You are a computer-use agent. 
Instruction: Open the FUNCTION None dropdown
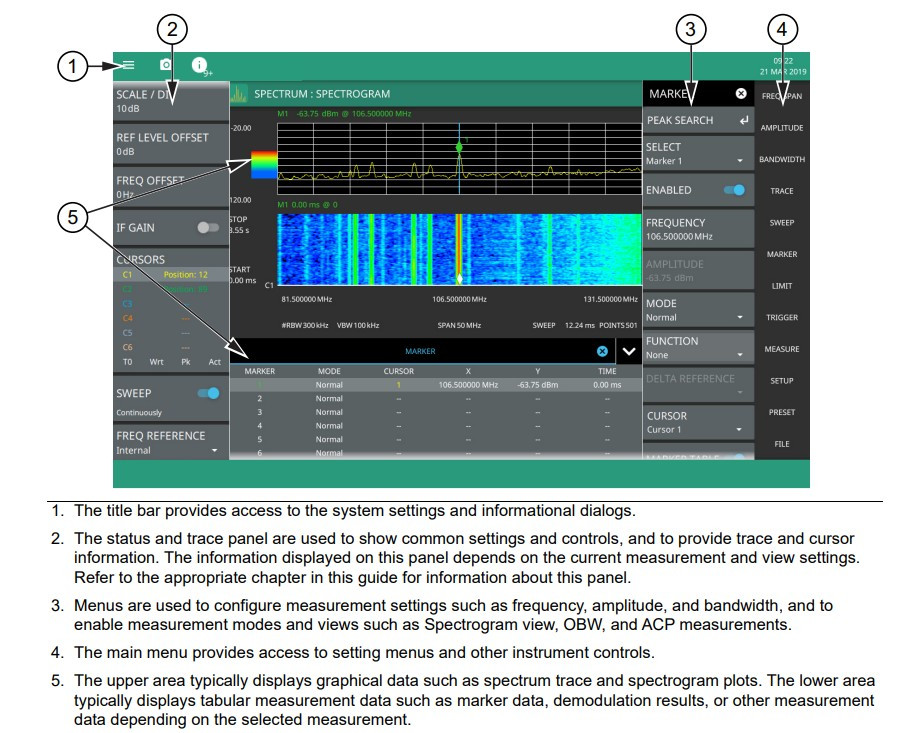pyautogui.click(x=698, y=347)
